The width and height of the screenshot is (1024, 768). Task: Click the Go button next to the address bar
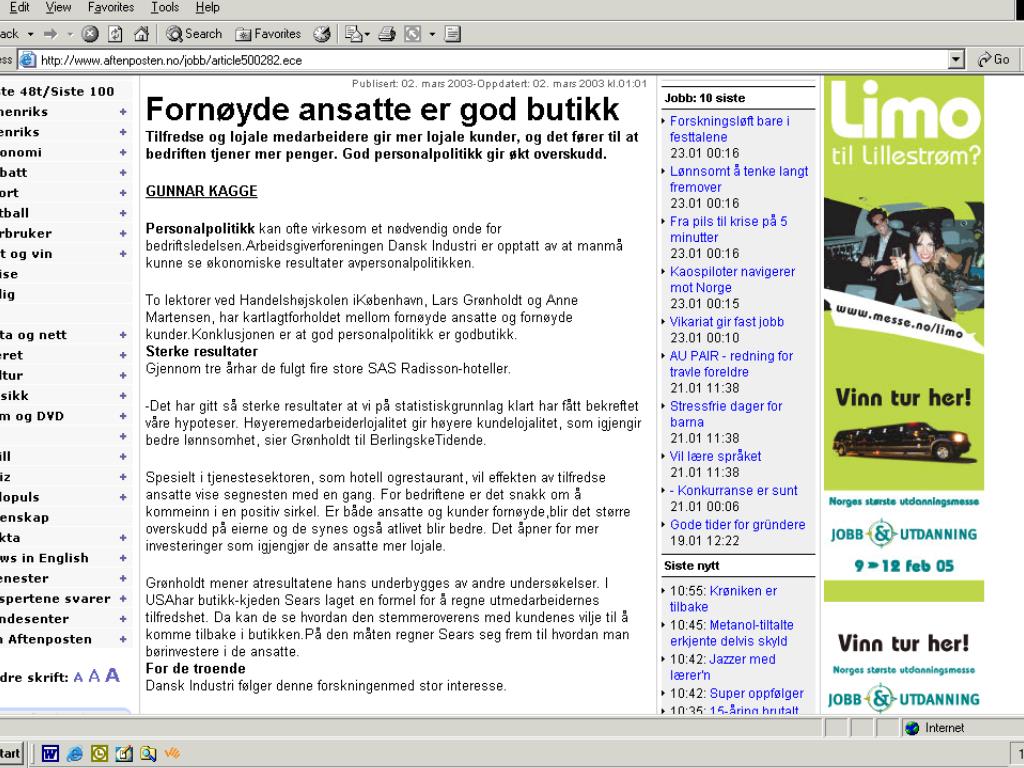993,60
